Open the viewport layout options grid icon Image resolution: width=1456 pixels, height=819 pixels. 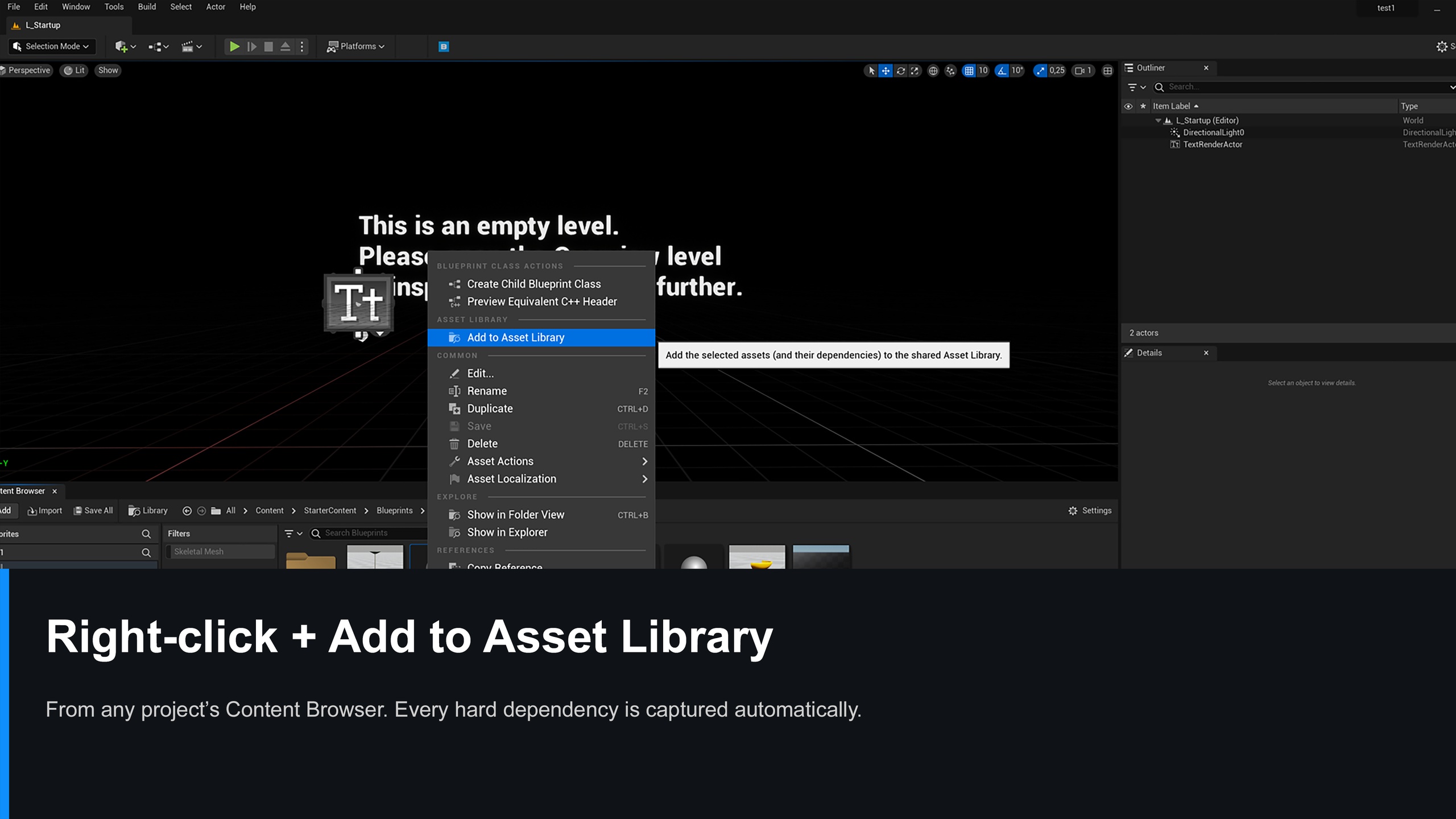pos(1107,71)
